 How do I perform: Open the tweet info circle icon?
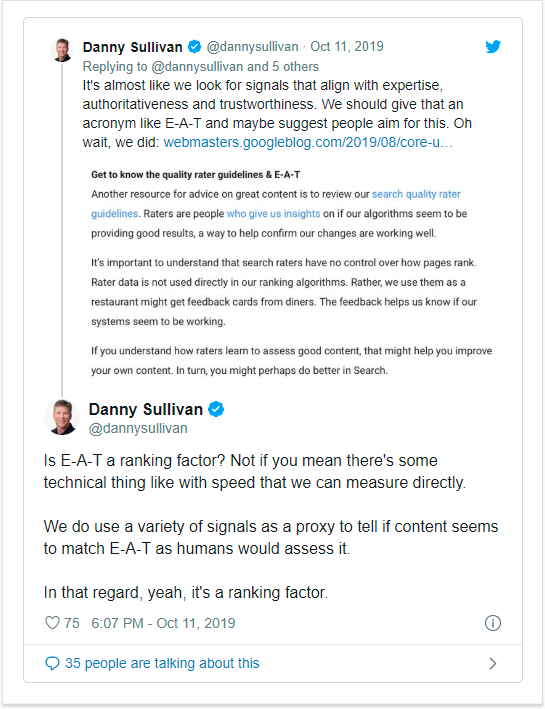(x=493, y=623)
